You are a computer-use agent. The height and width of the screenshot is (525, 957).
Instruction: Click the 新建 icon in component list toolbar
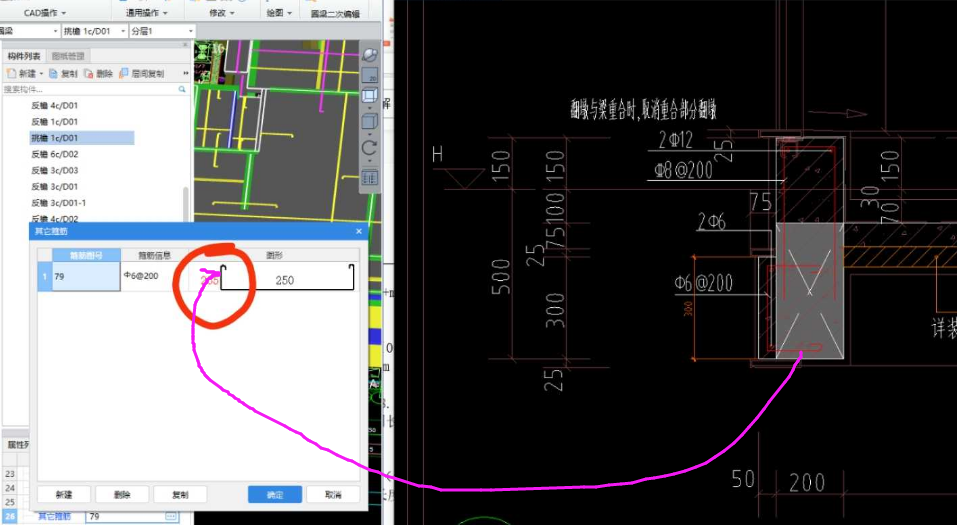(x=11, y=73)
